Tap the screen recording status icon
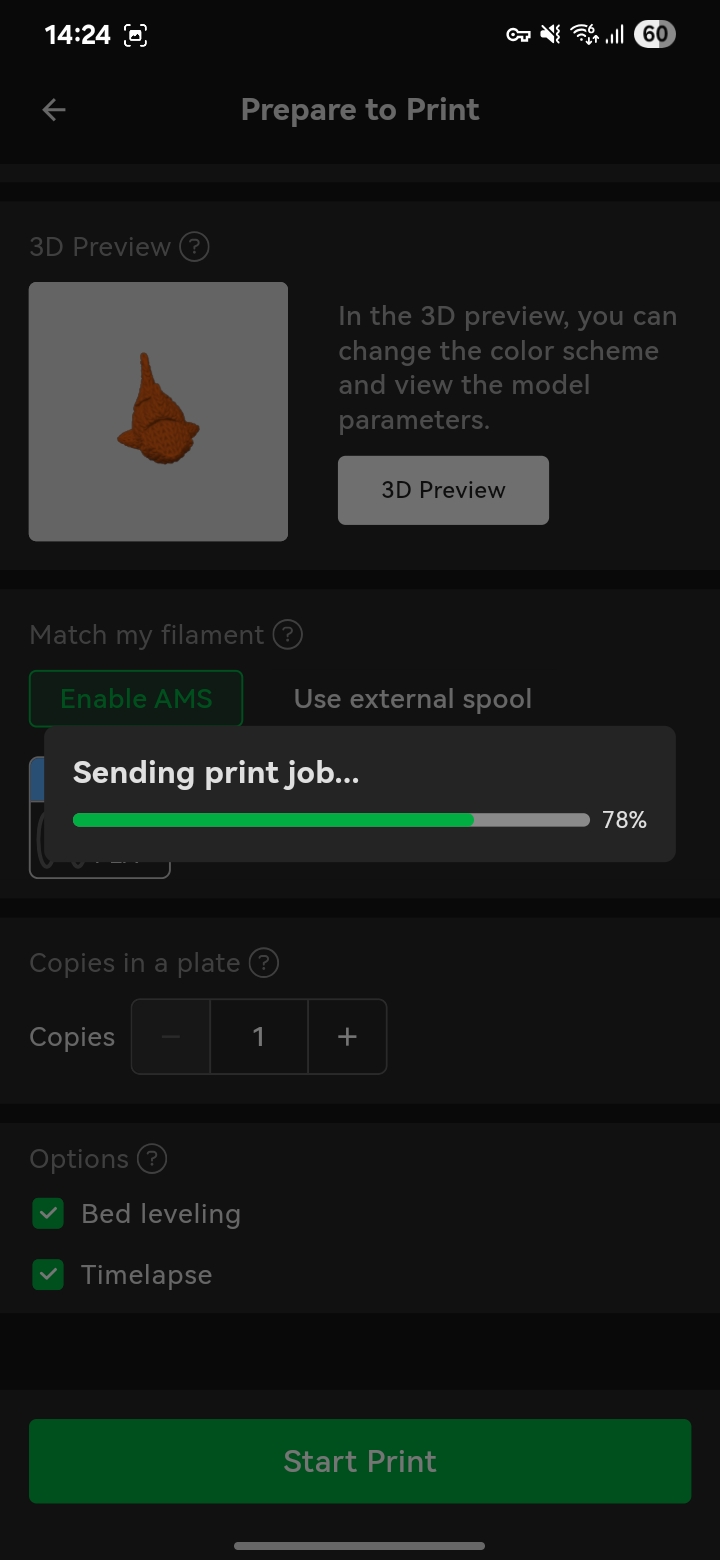This screenshot has width=720, height=1560. [135, 35]
